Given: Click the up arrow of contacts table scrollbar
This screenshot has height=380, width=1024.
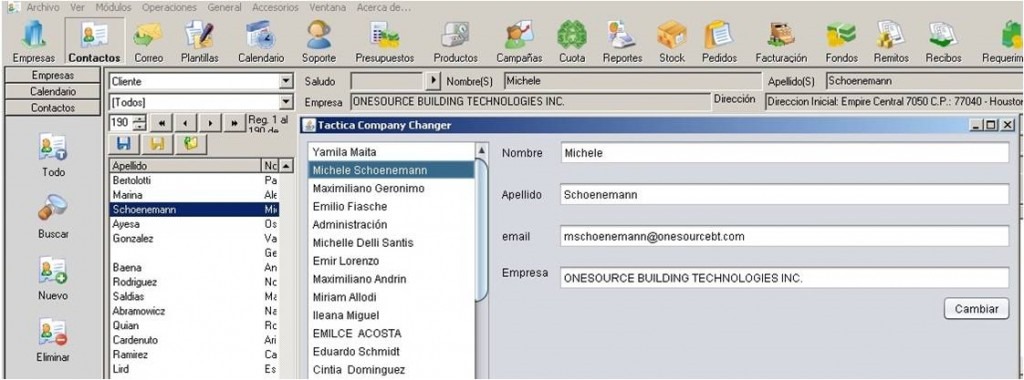Looking at the screenshot, I should coord(285,166).
